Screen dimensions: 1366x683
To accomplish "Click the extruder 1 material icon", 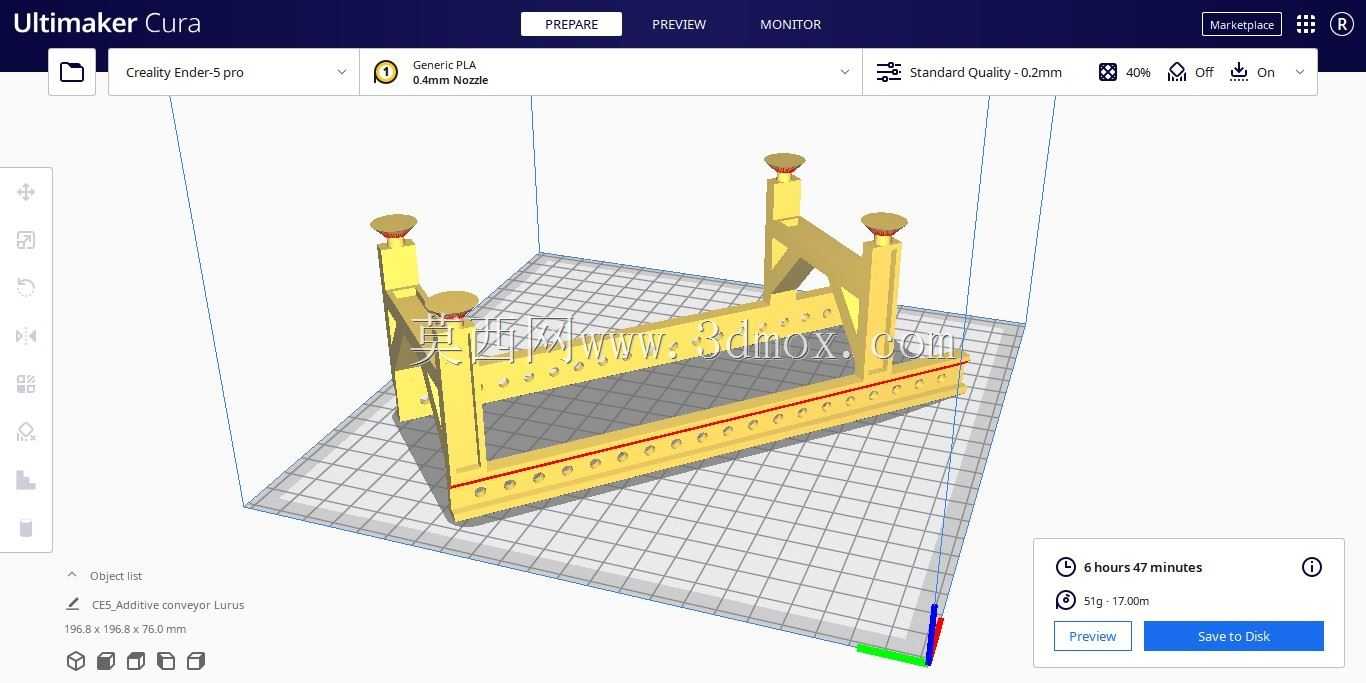I will pyautogui.click(x=385, y=72).
